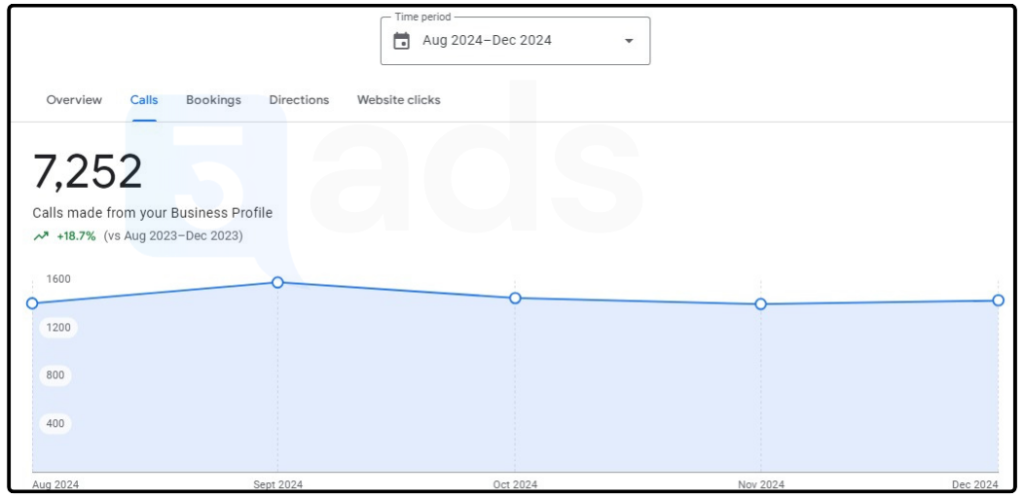Open the Website clicks tab
The width and height of the screenshot is (1024, 497).
398,100
